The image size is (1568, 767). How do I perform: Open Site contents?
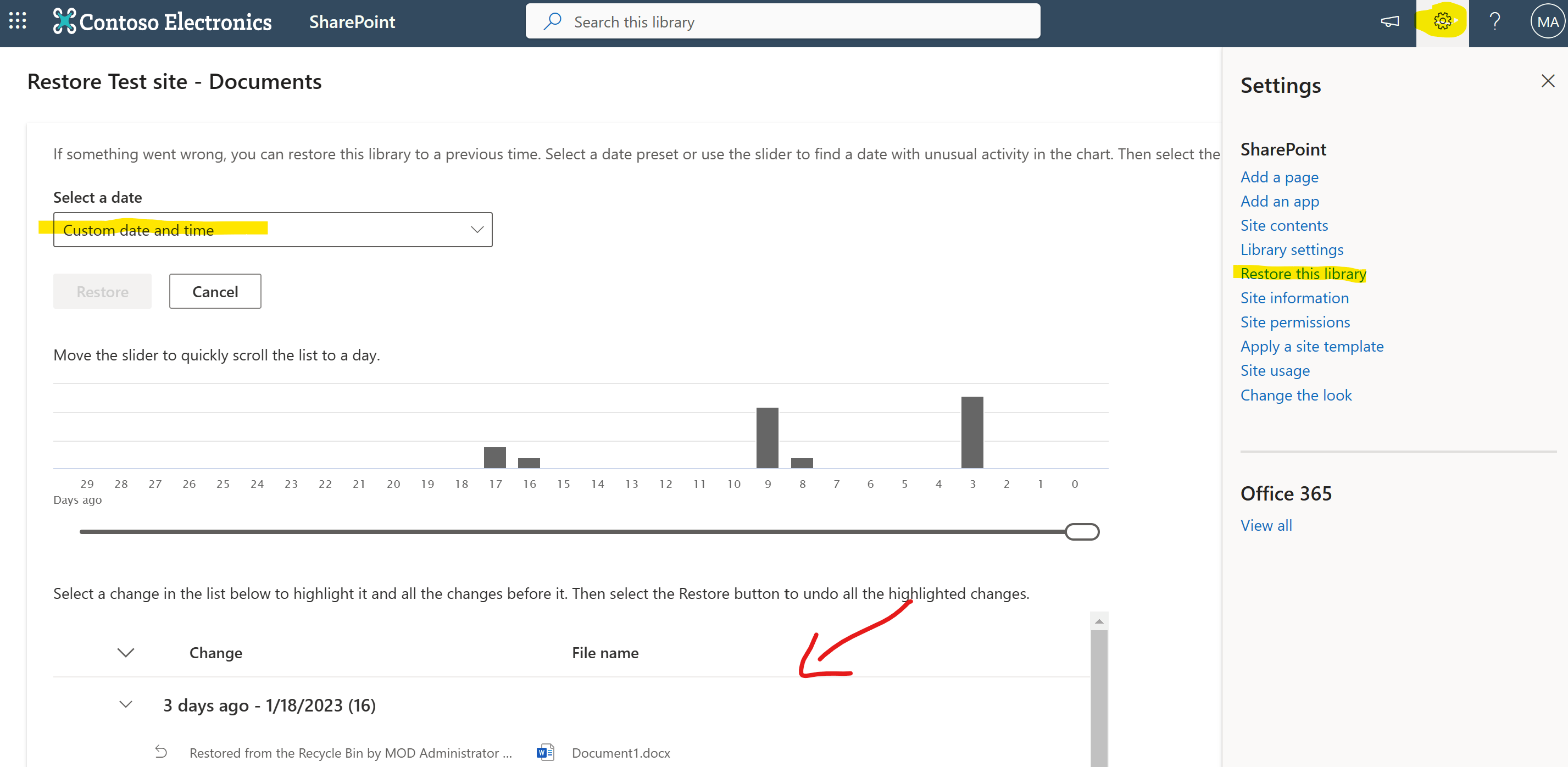[x=1284, y=225]
